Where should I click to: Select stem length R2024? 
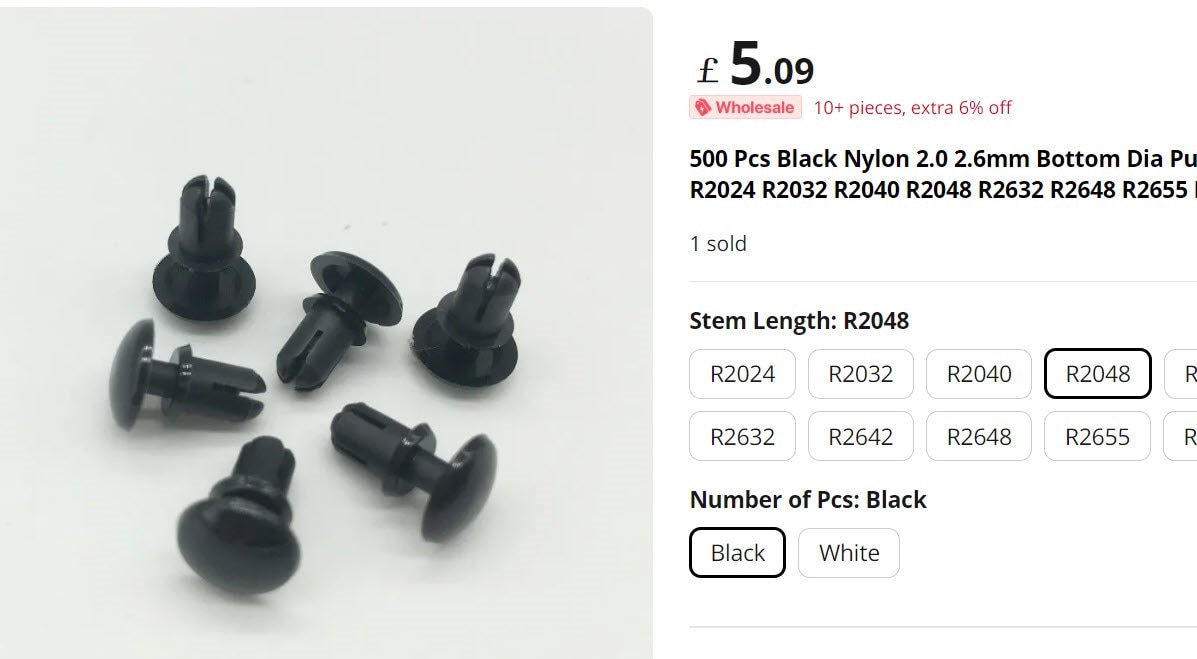tap(742, 374)
